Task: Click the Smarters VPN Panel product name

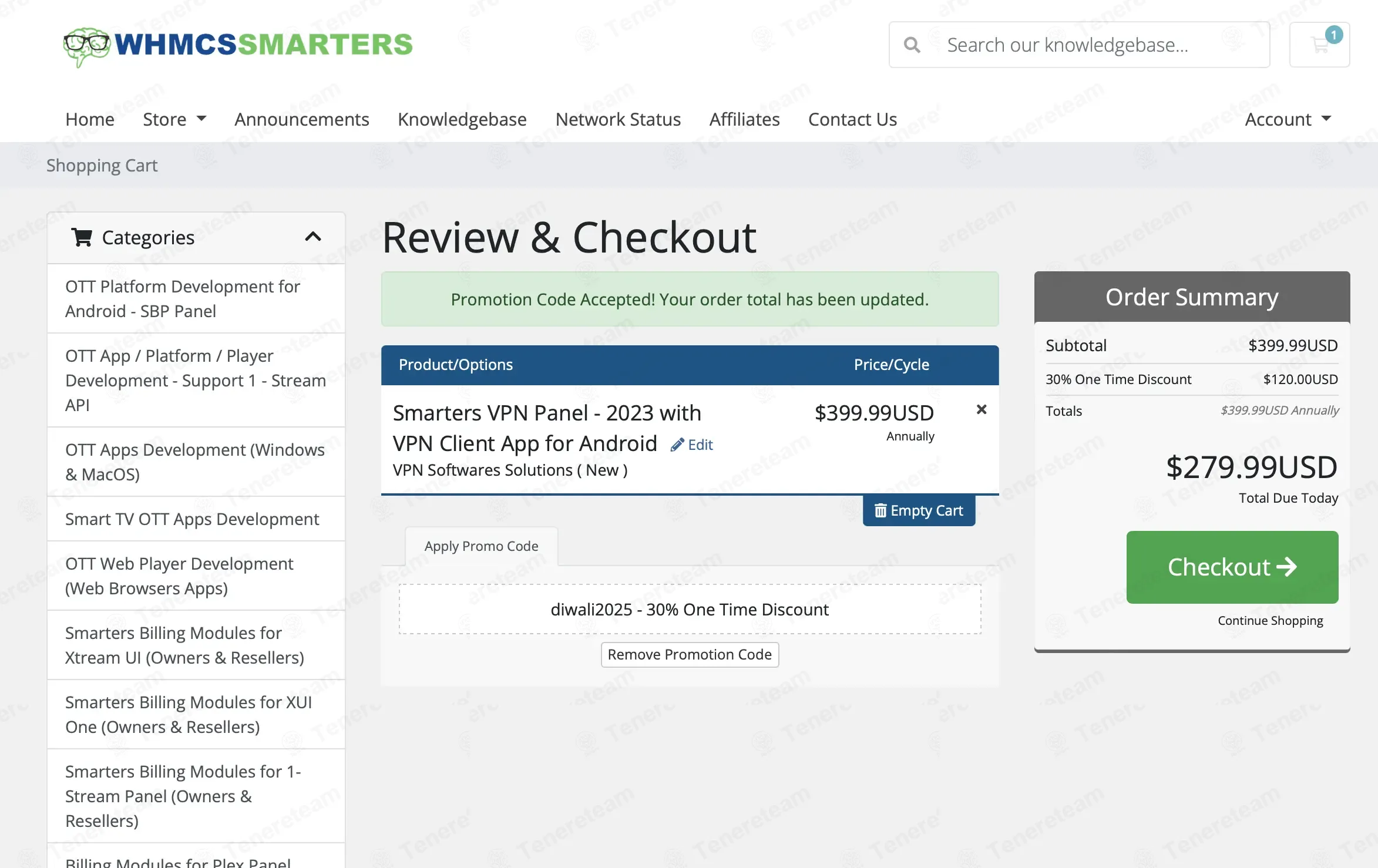Action: point(547,428)
